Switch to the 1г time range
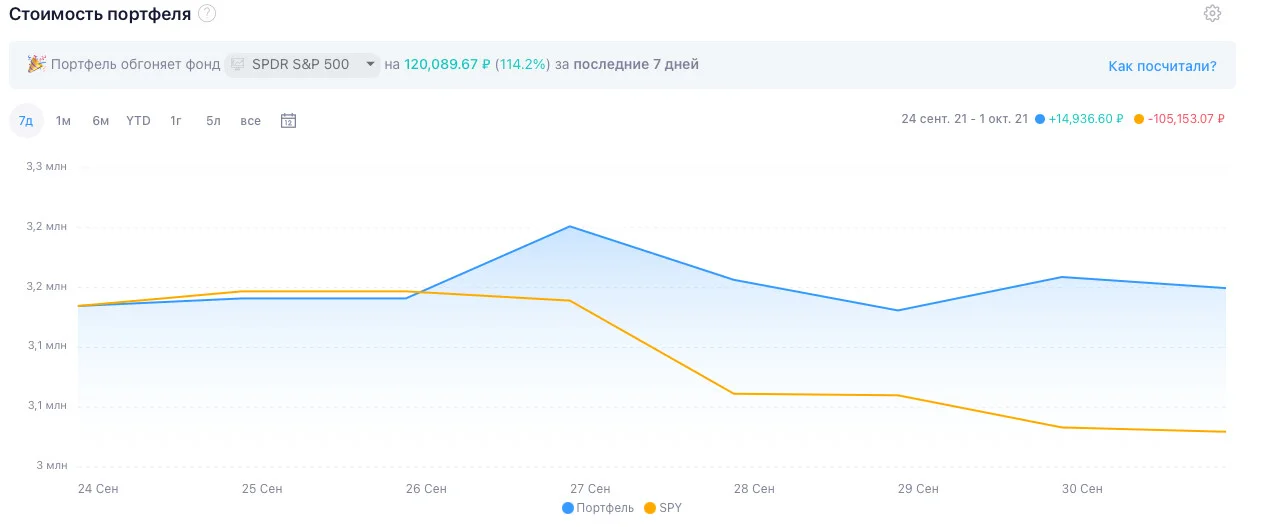 175,121
